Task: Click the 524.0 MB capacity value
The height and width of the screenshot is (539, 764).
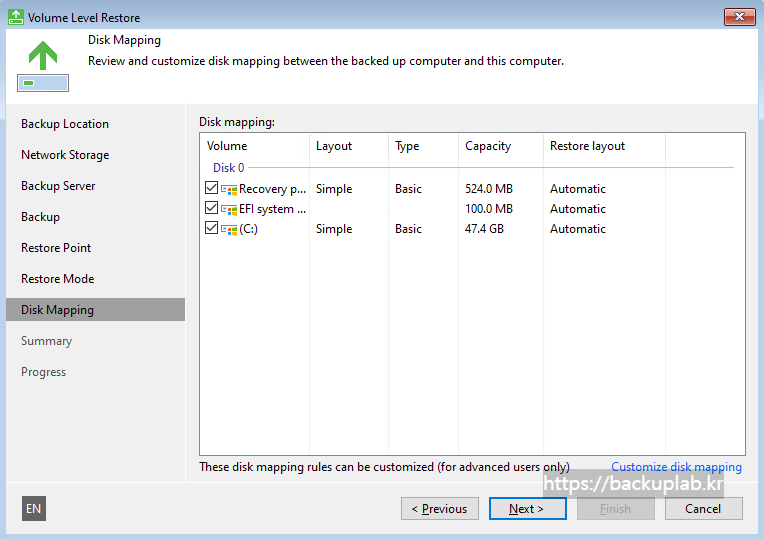Action: pyautogui.click(x=489, y=189)
